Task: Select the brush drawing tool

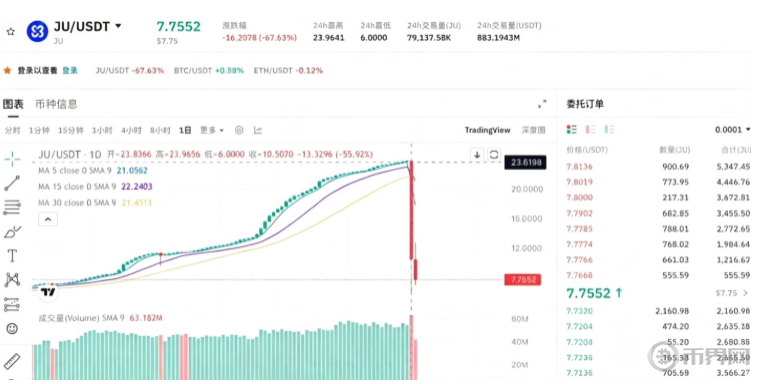Action: (x=12, y=232)
